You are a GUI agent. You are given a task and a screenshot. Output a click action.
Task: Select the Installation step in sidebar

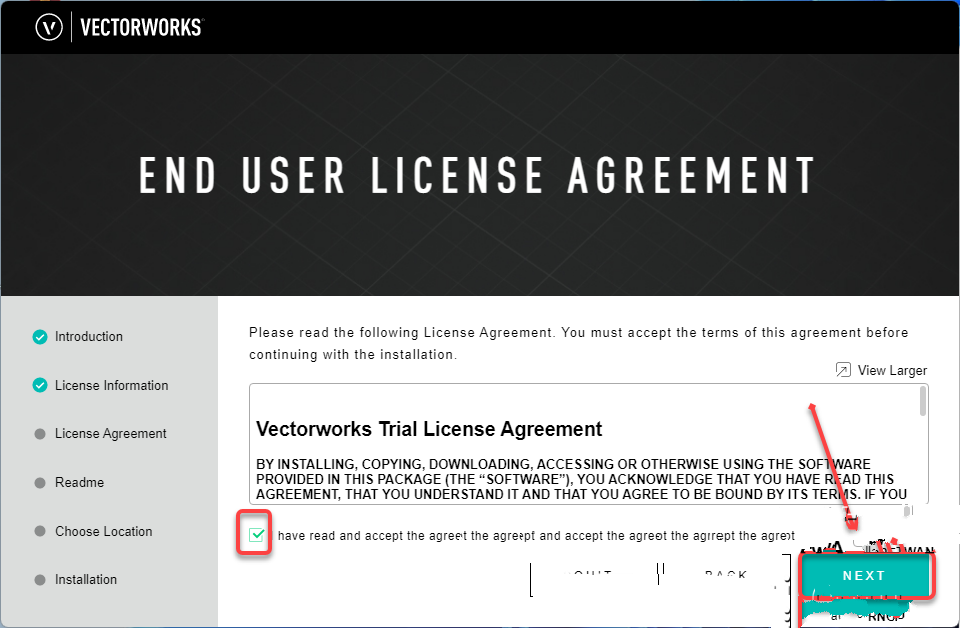pos(86,580)
